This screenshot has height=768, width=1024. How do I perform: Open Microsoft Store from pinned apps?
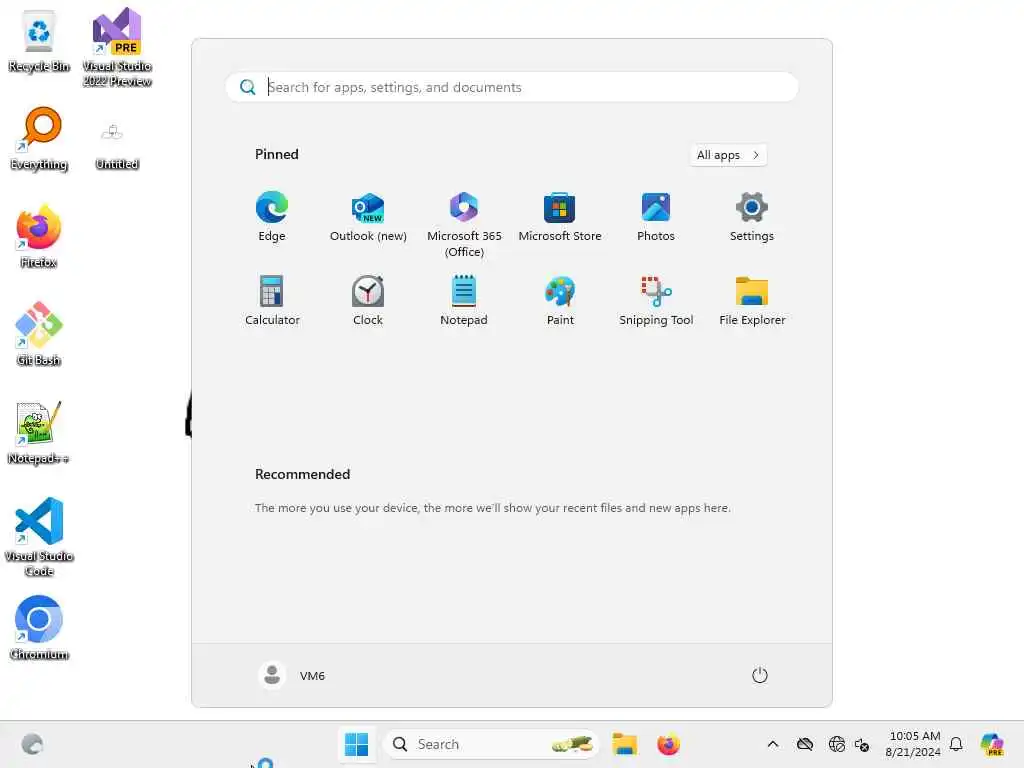[560, 217]
